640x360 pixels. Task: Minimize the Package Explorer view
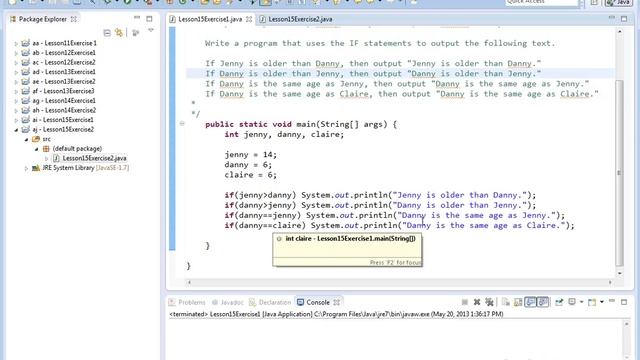(137, 18)
